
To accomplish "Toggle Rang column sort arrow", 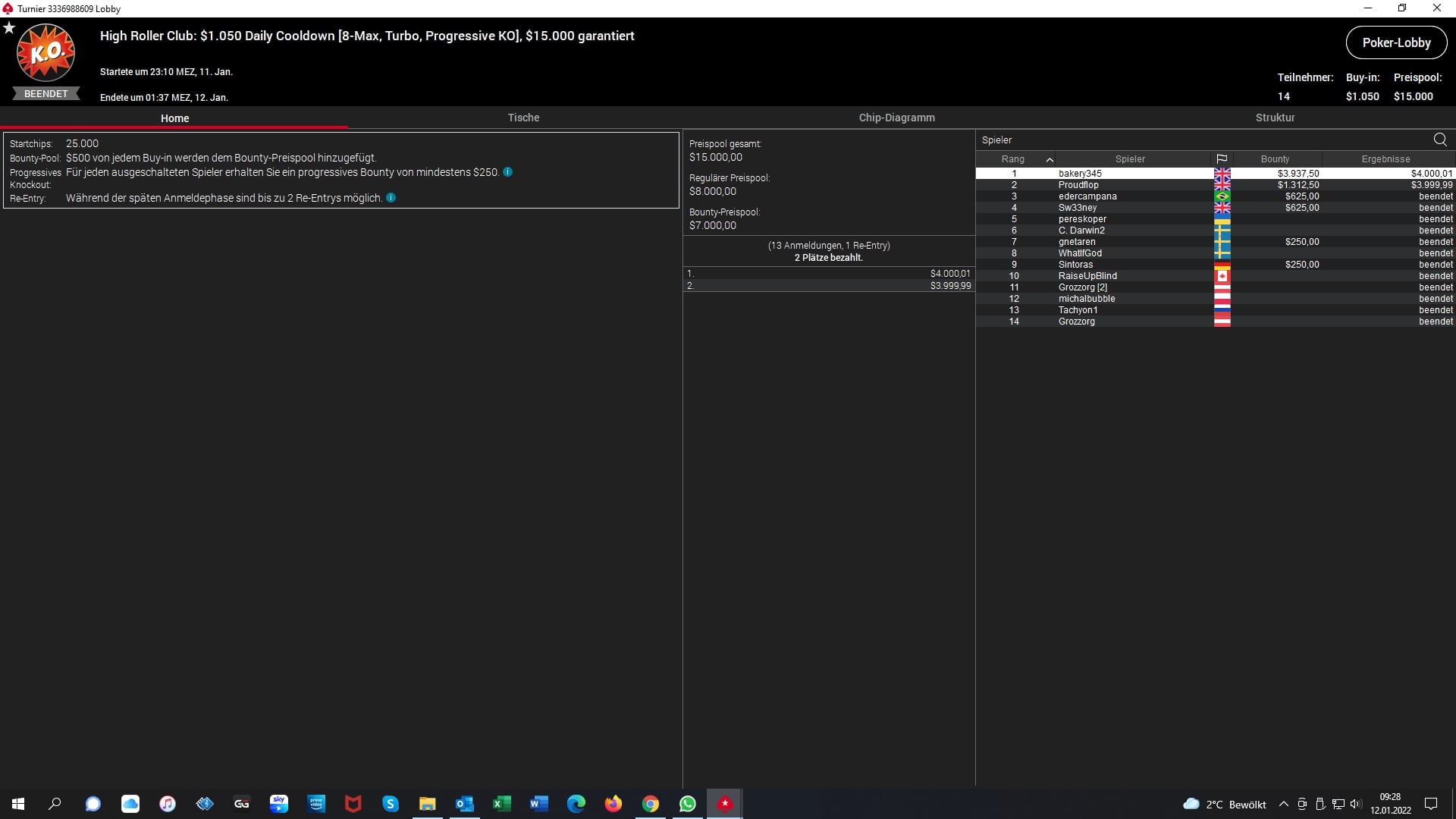I will (1050, 159).
